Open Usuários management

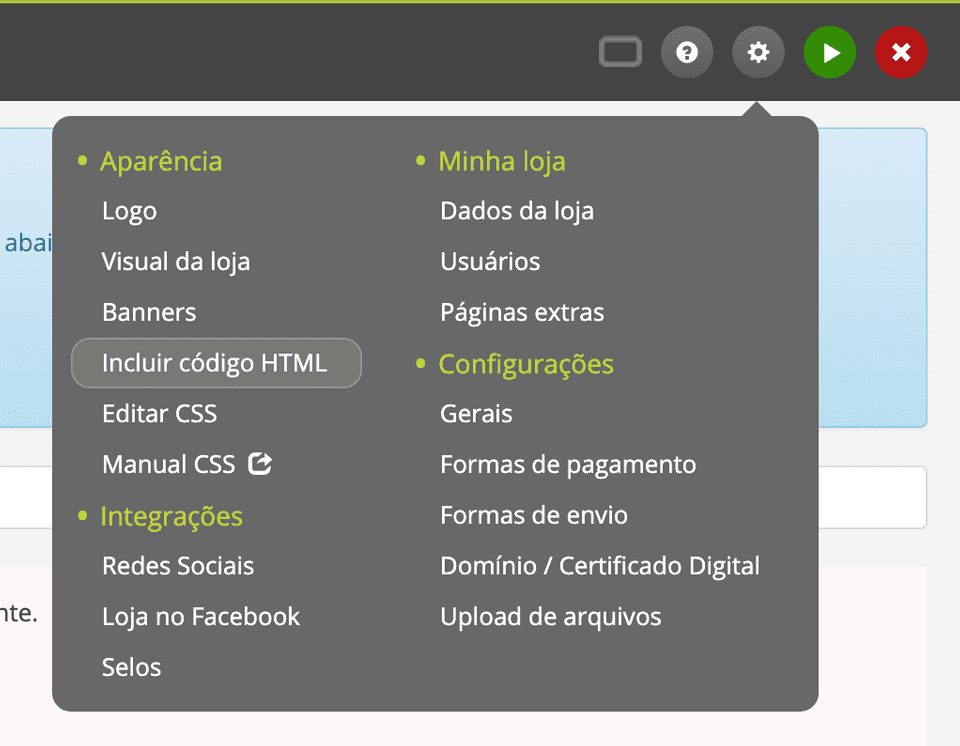tap(490, 261)
